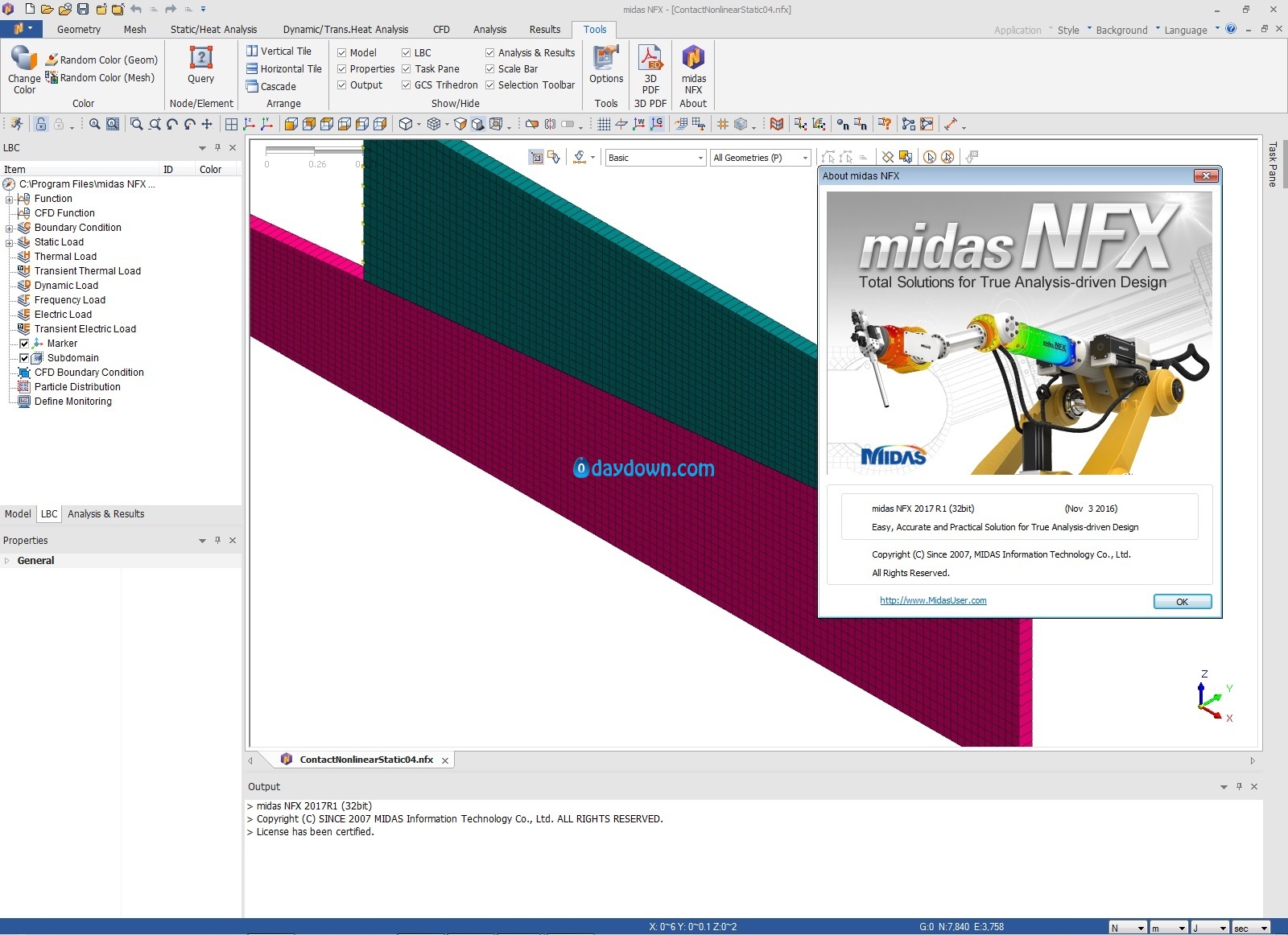Expand the Function tree node
Screen dimensions: 1288x935
point(9,199)
